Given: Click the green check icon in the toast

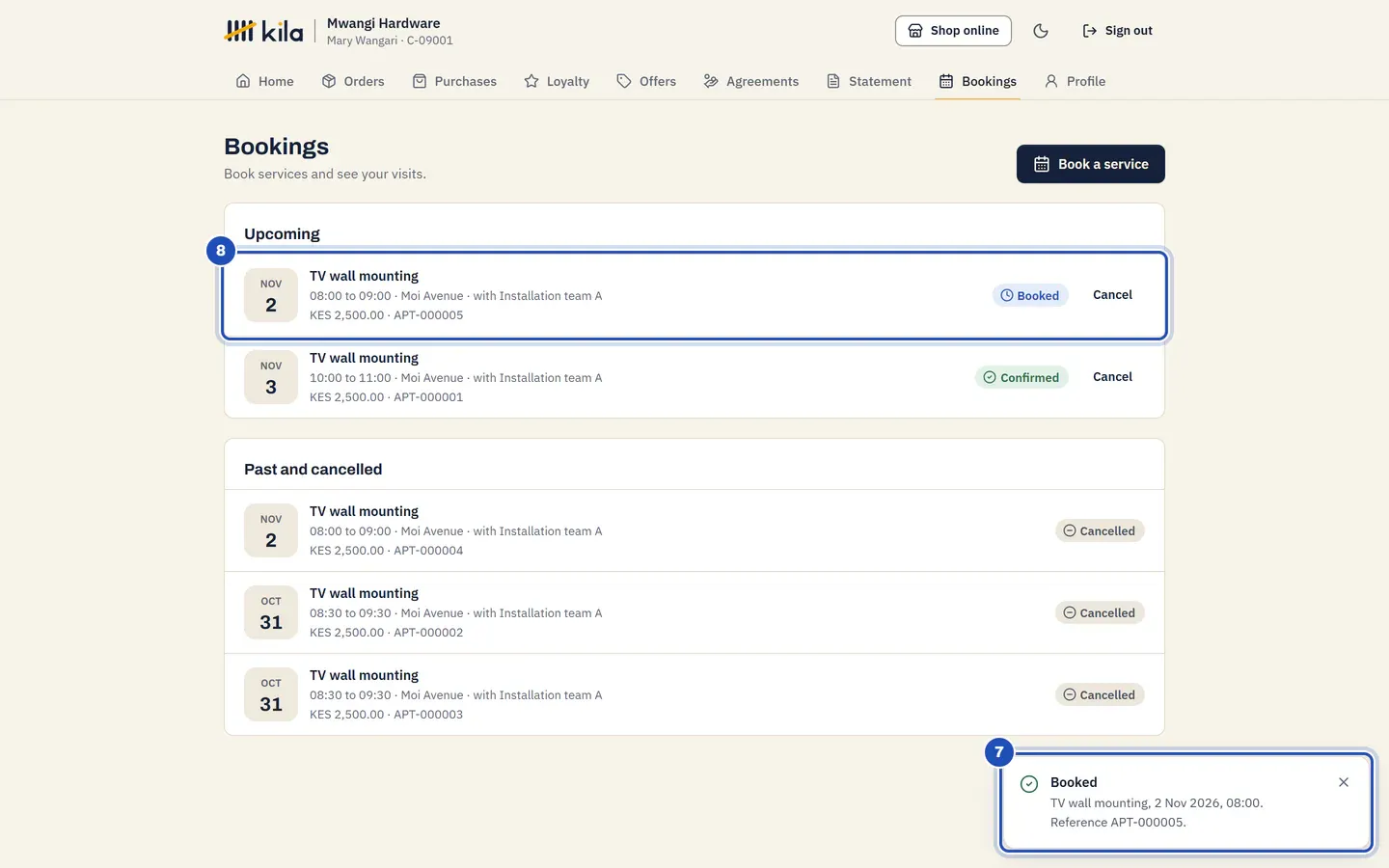Looking at the screenshot, I should [1029, 784].
